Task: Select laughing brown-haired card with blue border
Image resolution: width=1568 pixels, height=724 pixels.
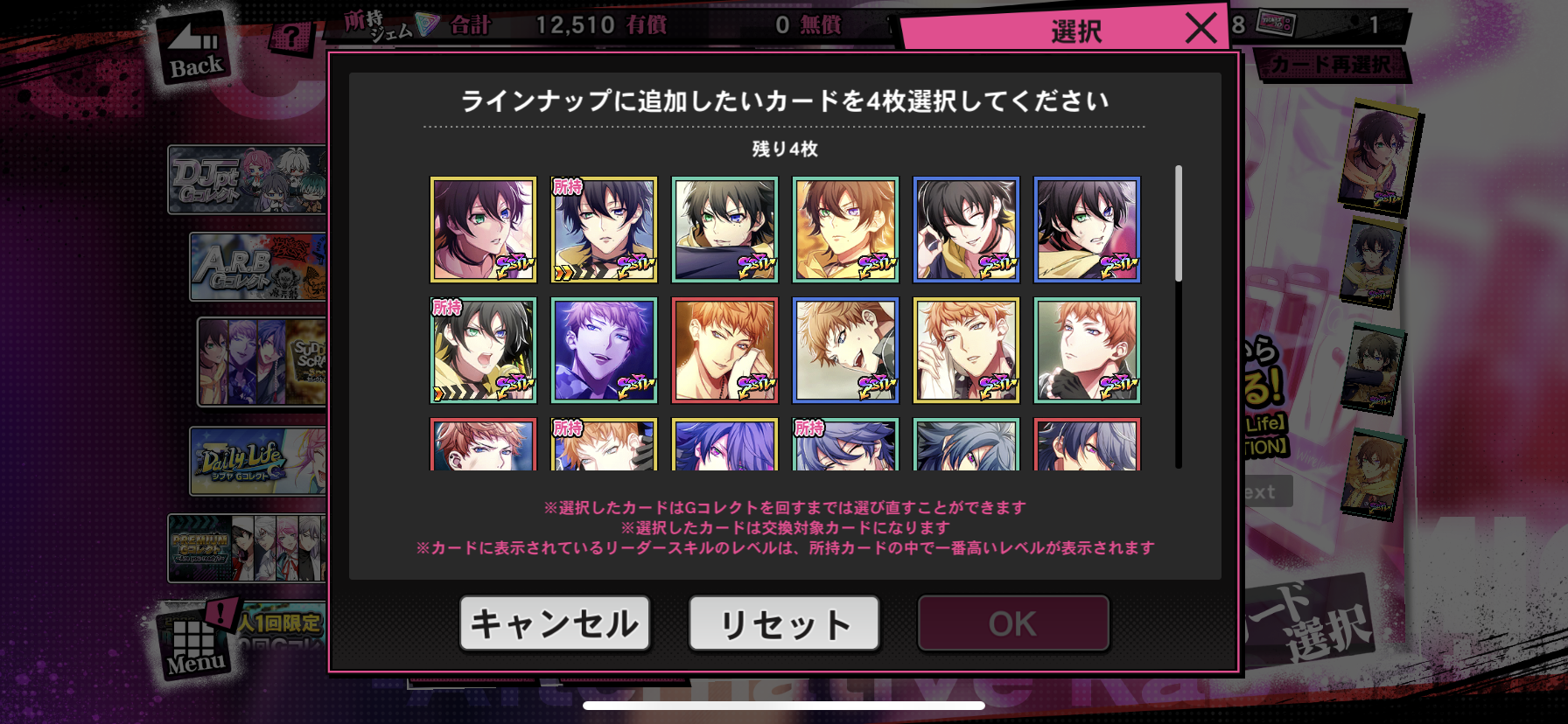Action: click(845, 351)
